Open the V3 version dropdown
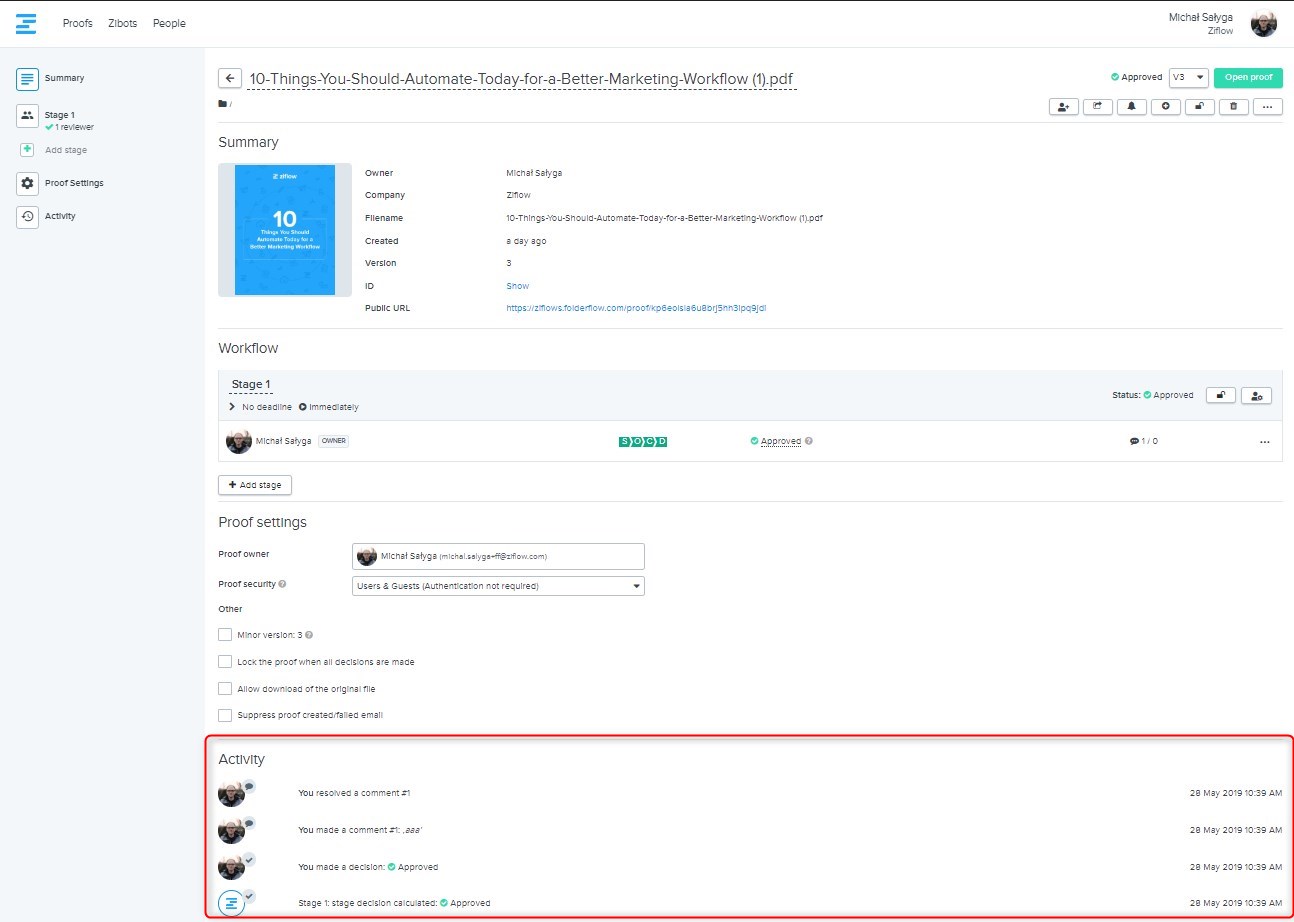This screenshot has height=922, width=1294. pos(1189,77)
